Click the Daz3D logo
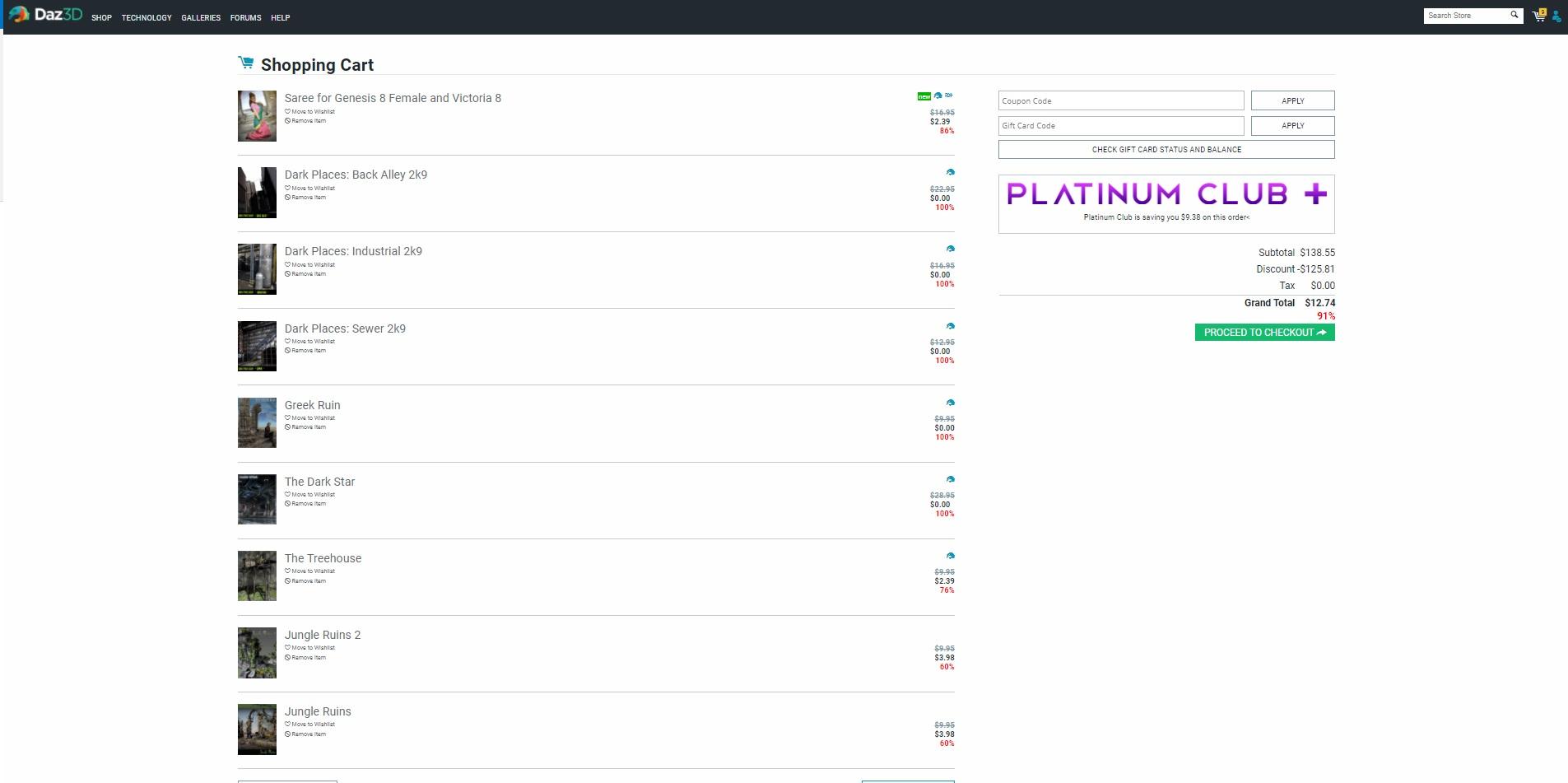Image resolution: width=1568 pixels, height=783 pixels. pyautogui.click(x=46, y=15)
